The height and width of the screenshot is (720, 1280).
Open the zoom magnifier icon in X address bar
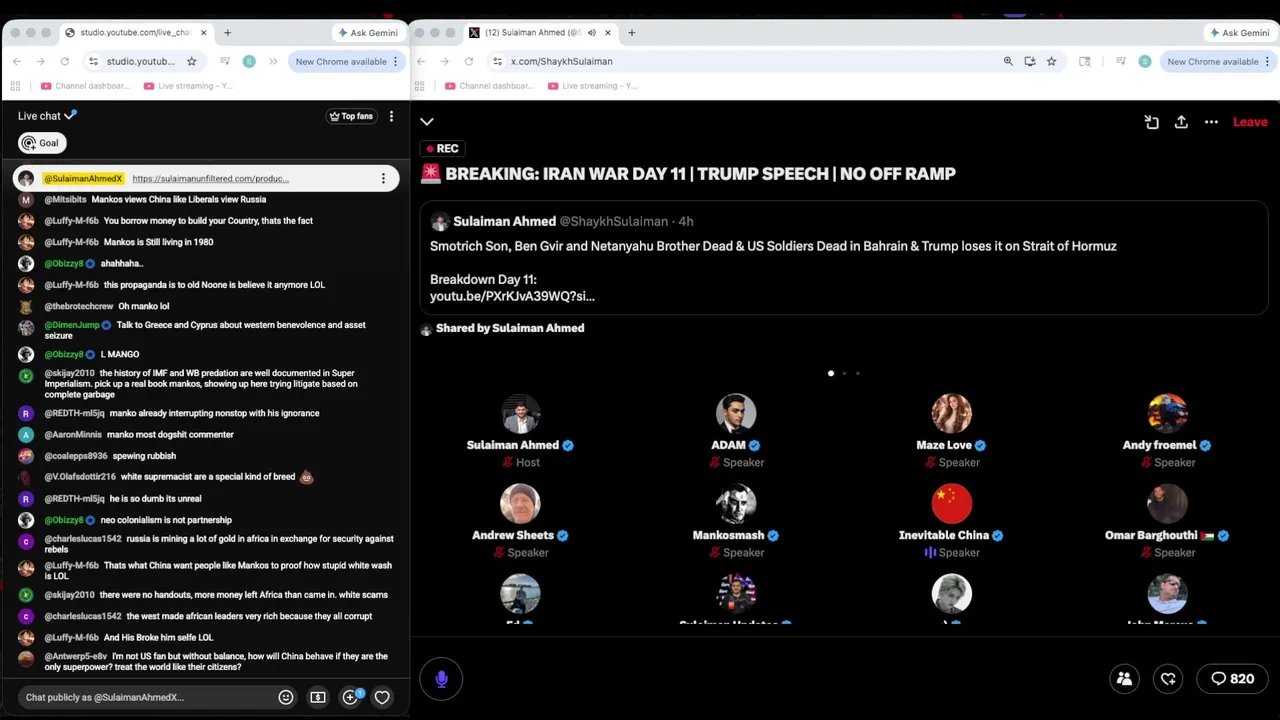tap(1008, 61)
